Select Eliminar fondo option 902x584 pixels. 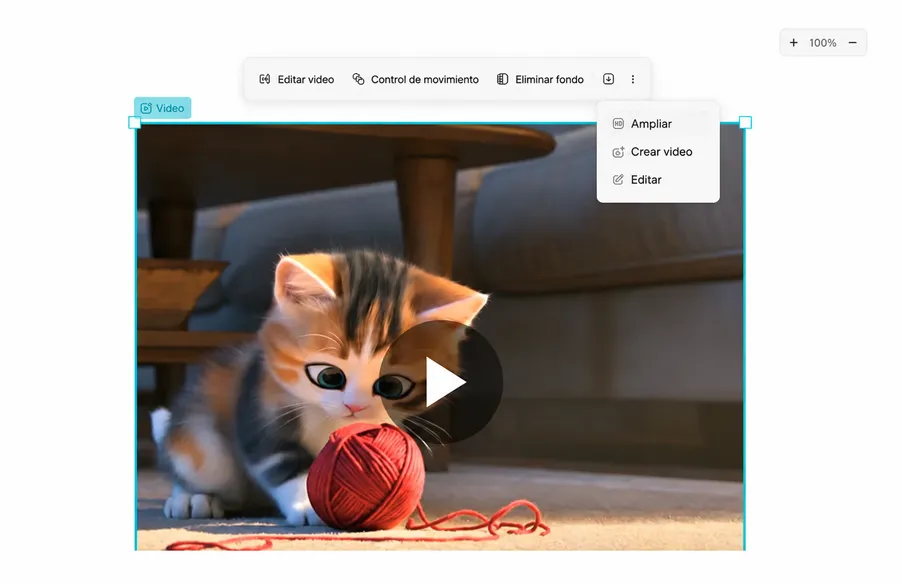(x=540, y=79)
